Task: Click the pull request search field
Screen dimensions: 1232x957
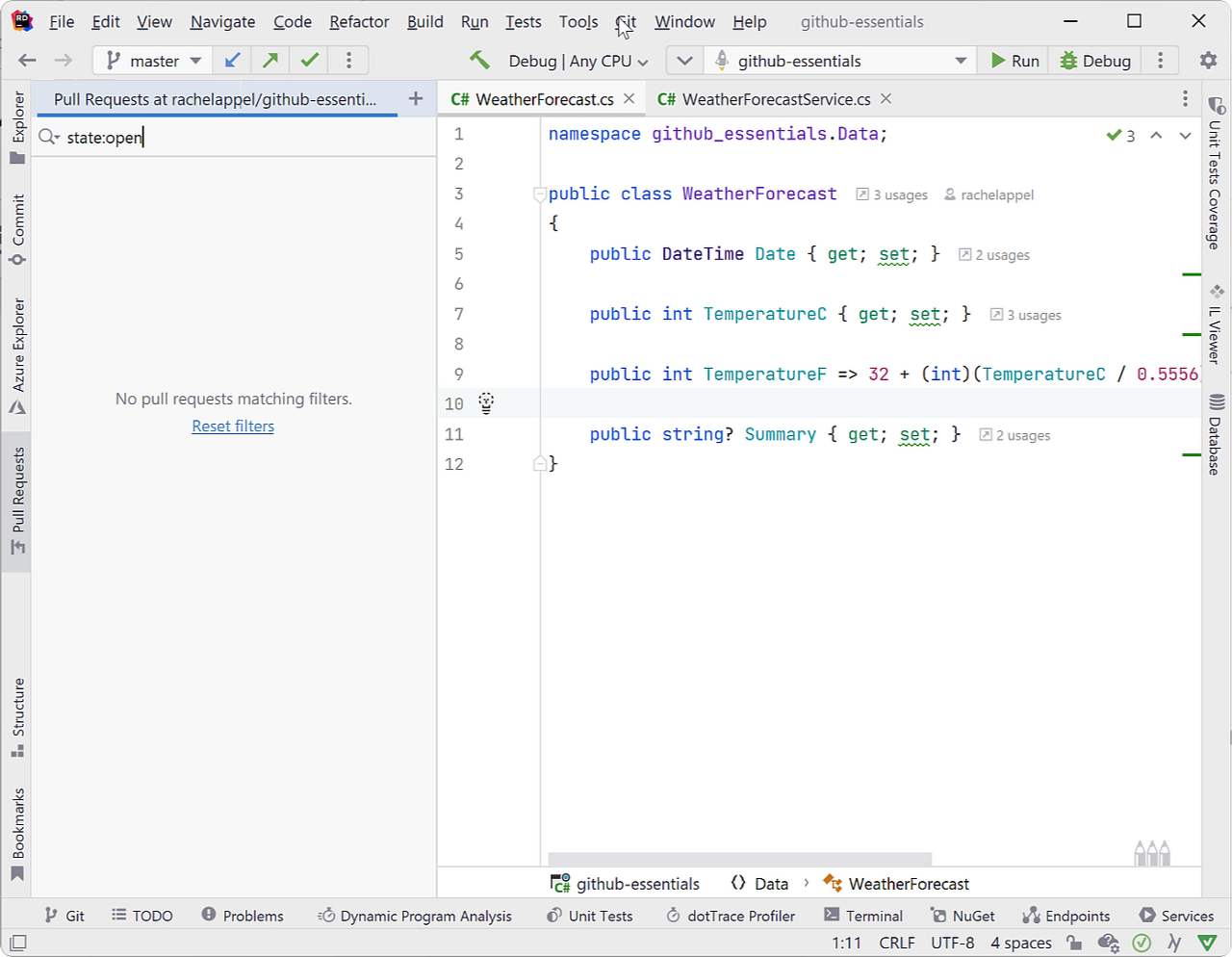Action: [234, 138]
